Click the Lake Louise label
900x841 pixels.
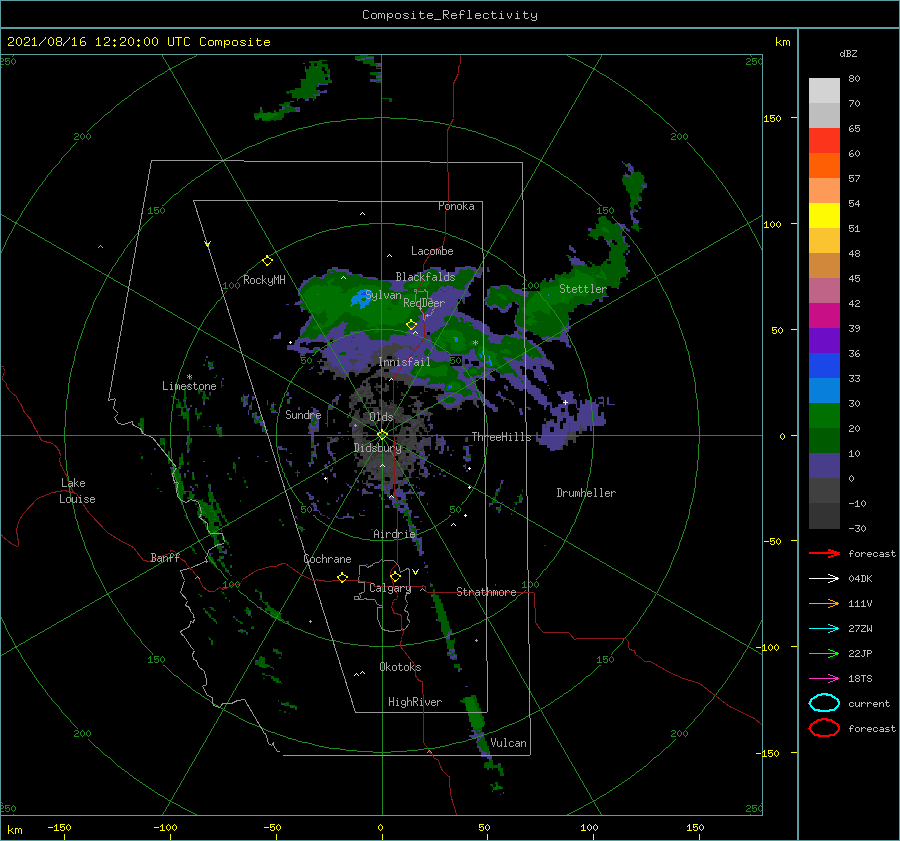coord(78,491)
